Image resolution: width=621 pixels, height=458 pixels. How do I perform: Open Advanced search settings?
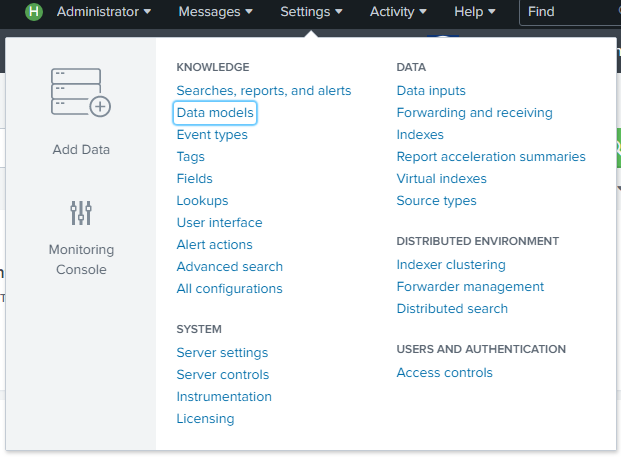(230, 267)
